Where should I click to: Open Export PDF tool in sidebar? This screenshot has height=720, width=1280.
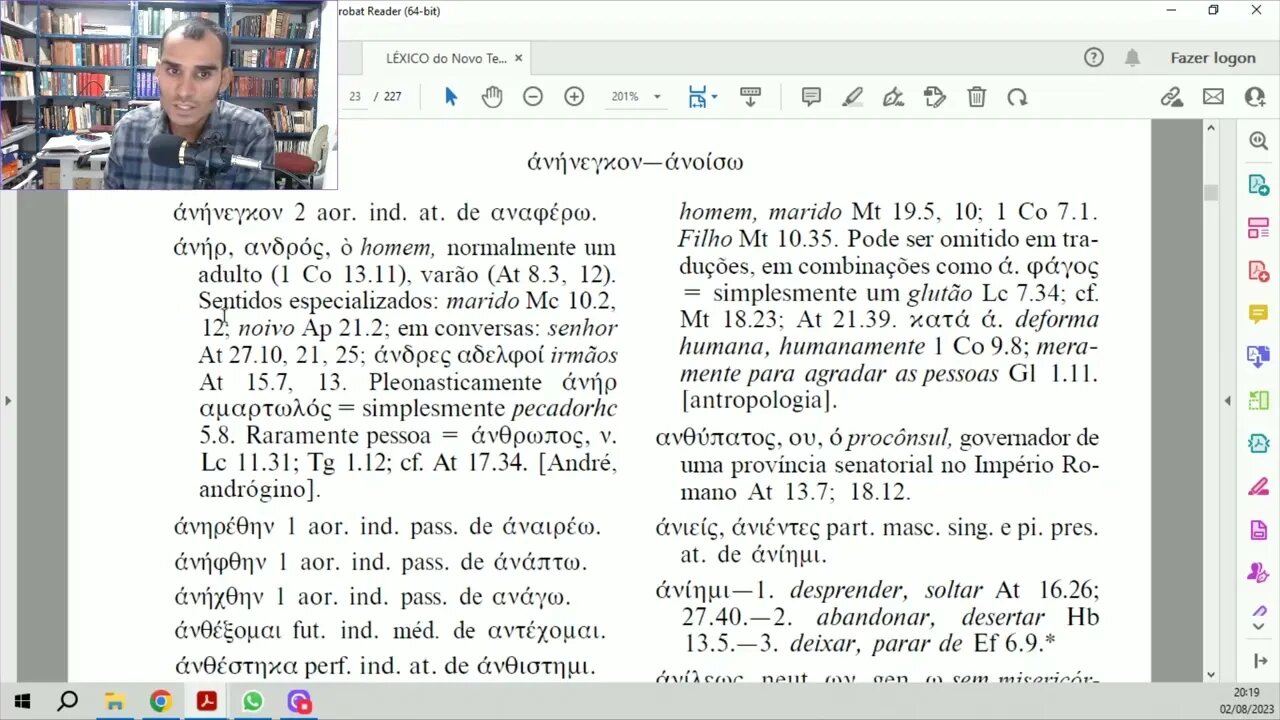[x=1258, y=185]
